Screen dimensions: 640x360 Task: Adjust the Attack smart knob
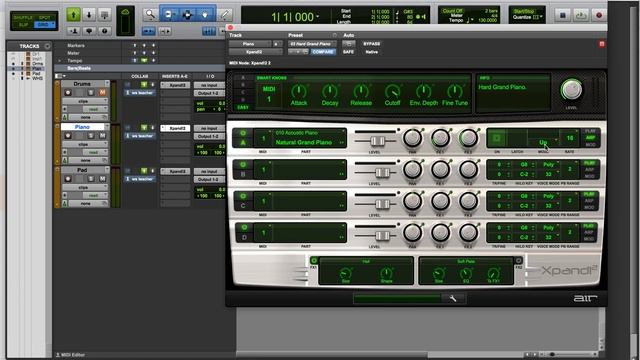tap(299, 91)
